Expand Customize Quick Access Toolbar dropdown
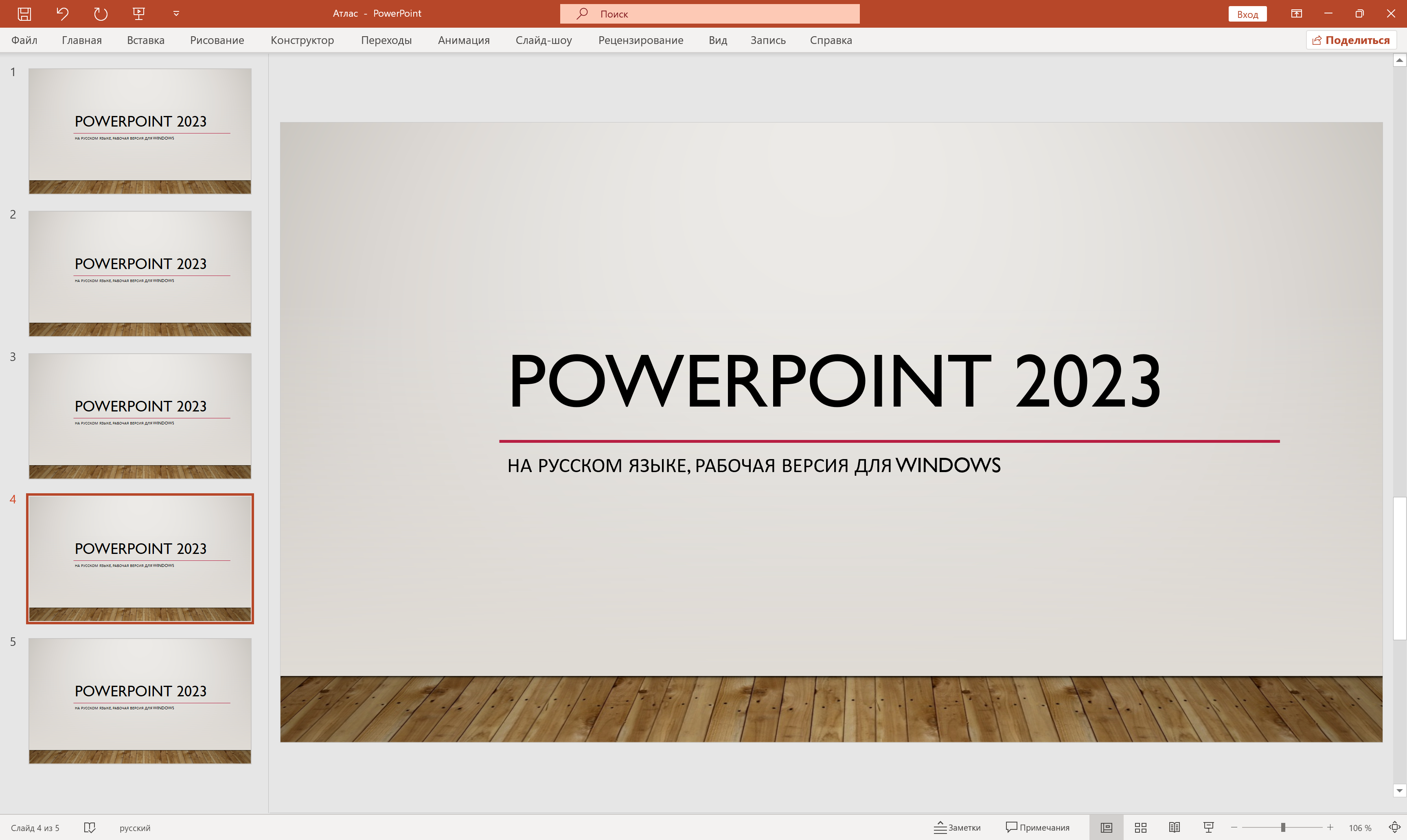Image resolution: width=1407 pixels, height=840 pixels. click(x=176, y=13)
